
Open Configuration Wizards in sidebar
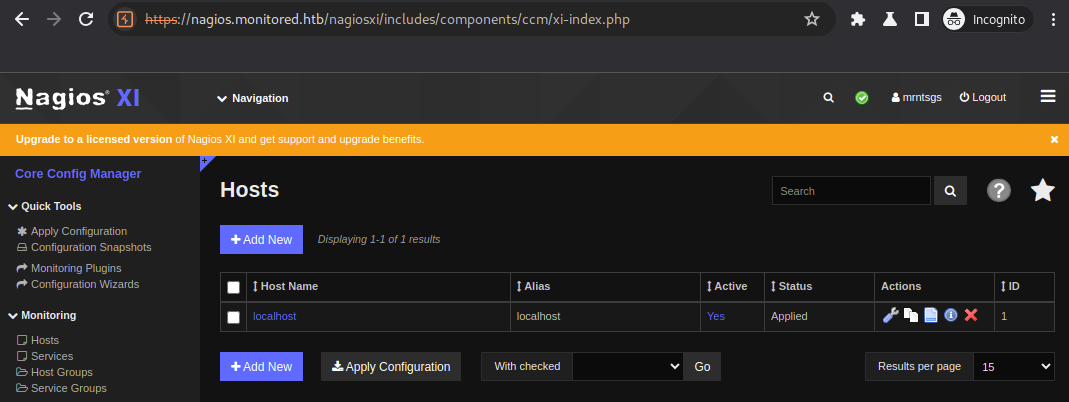[78, 284]
